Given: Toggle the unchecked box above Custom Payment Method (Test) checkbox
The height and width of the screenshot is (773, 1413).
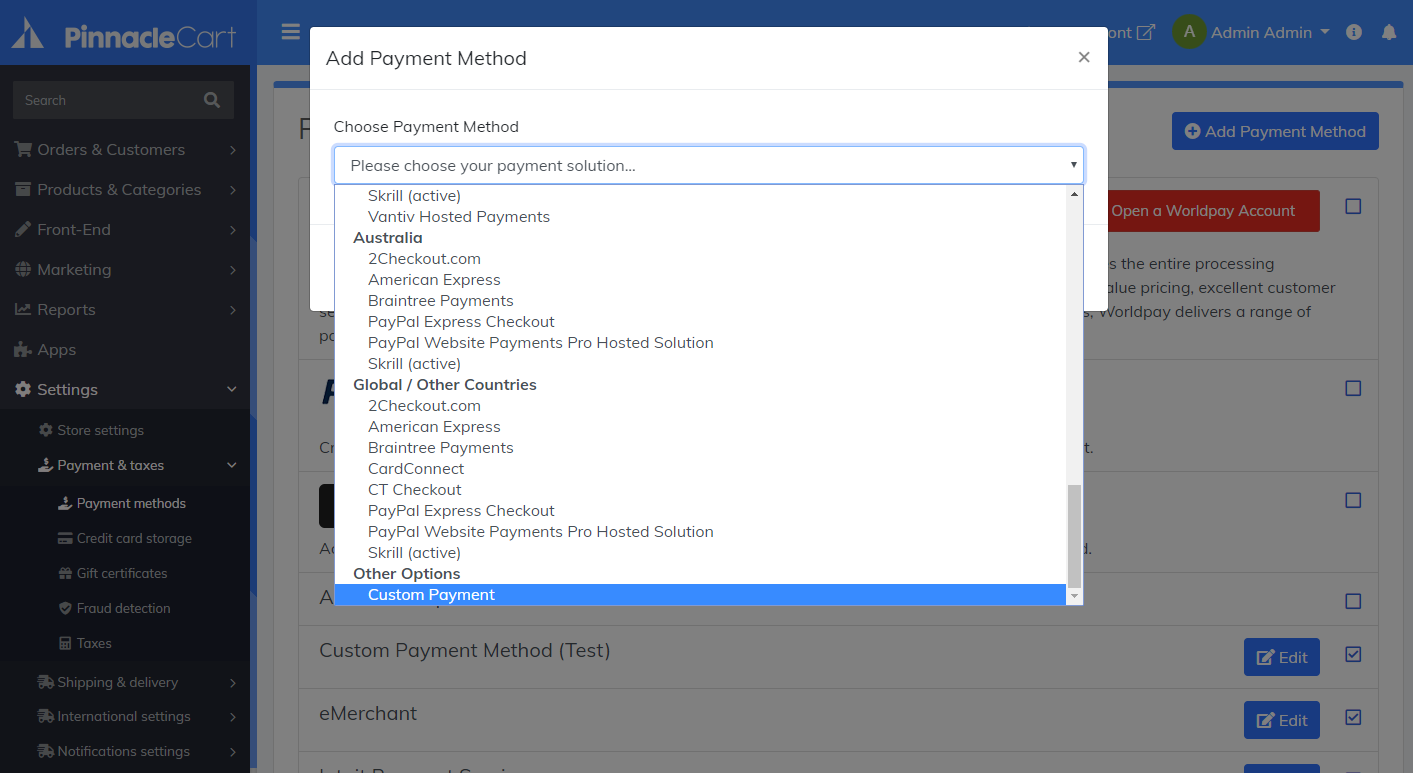Looking at the screenshot, I should pyautogui.click(x=1353, y=601).
